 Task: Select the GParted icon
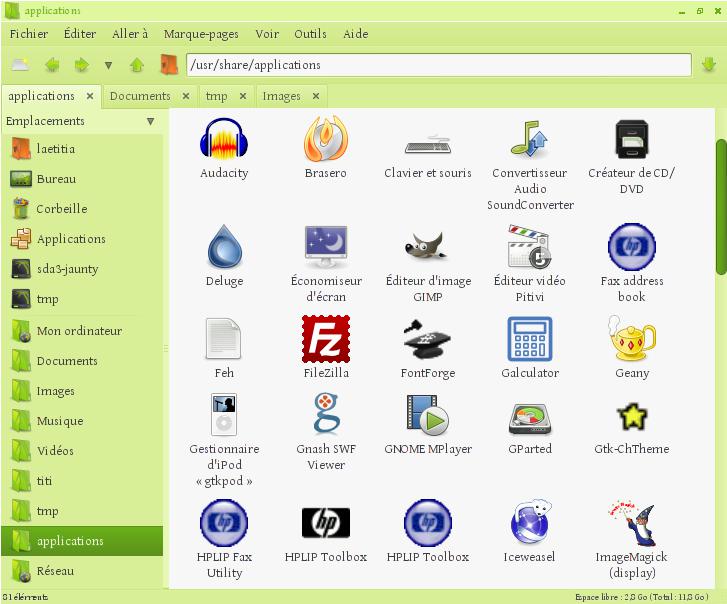529,416
